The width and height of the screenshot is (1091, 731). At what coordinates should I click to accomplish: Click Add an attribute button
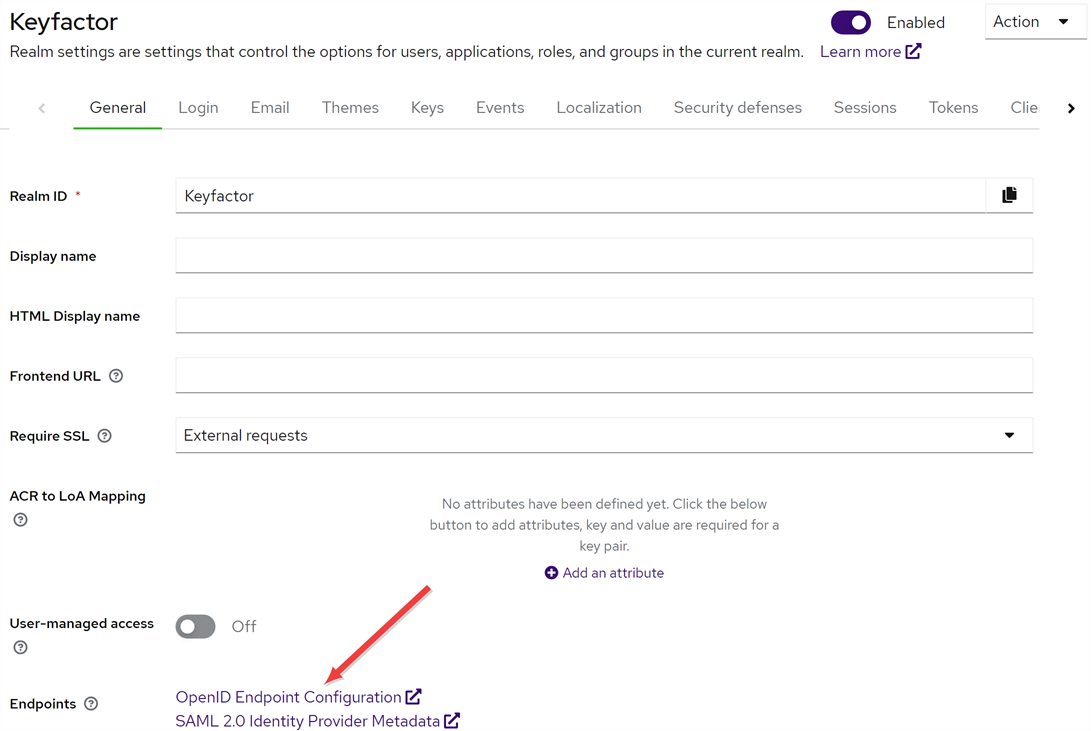coord(604,573)
